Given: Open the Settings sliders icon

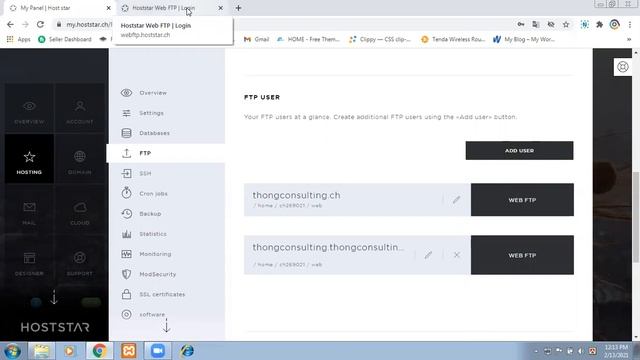Looking at the screenshot, I should pyautogui.click(x=127, y=113).
